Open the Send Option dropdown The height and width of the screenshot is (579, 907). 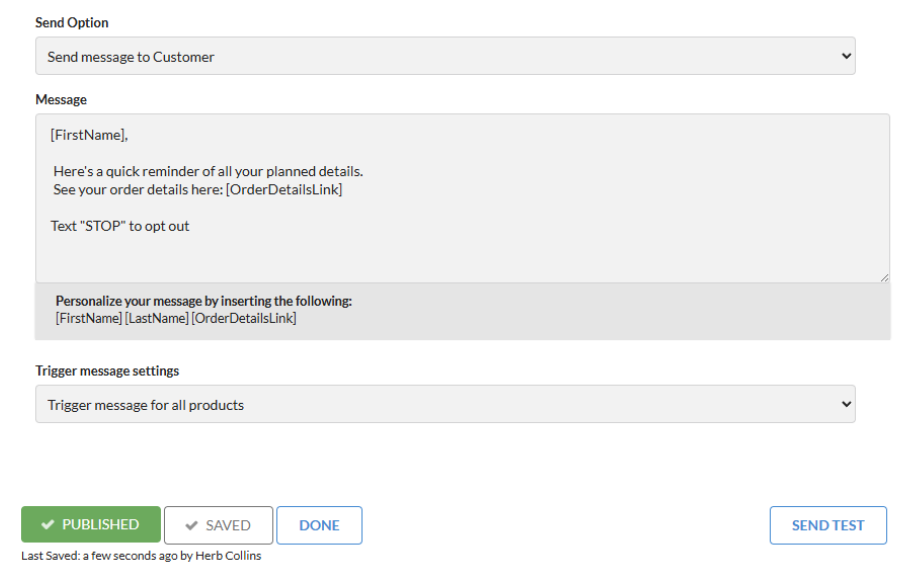pyautogui.click(x=445, y=57)
